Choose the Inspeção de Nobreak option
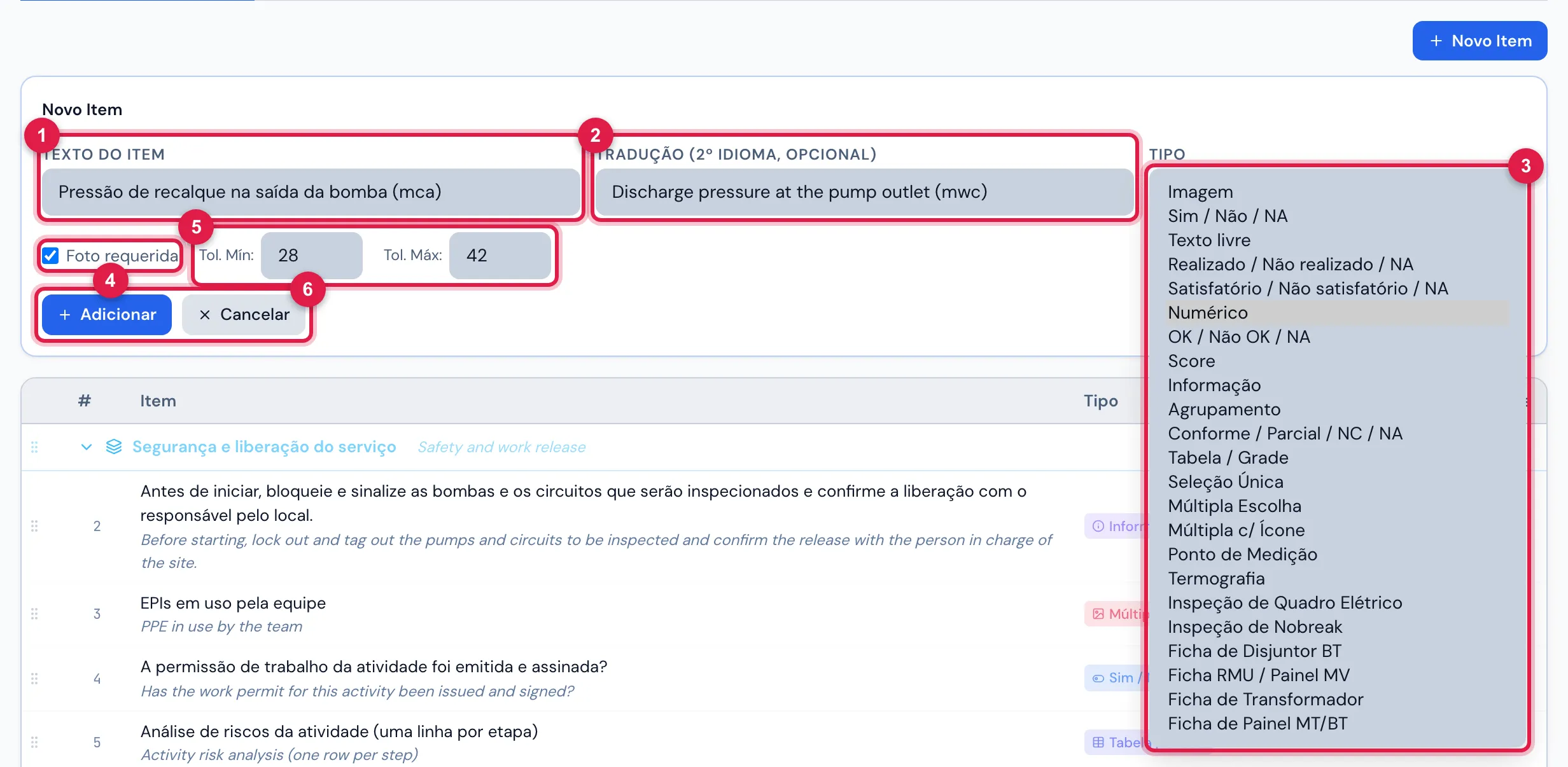The width and height of the screenshot is (1568, 767). tap(1338, 627)
